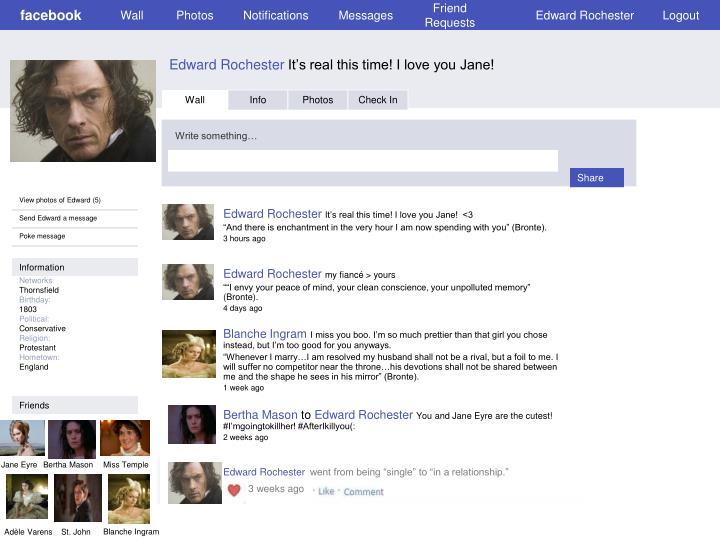
Task: Click the Logout link
Action: tap(681, 15)
